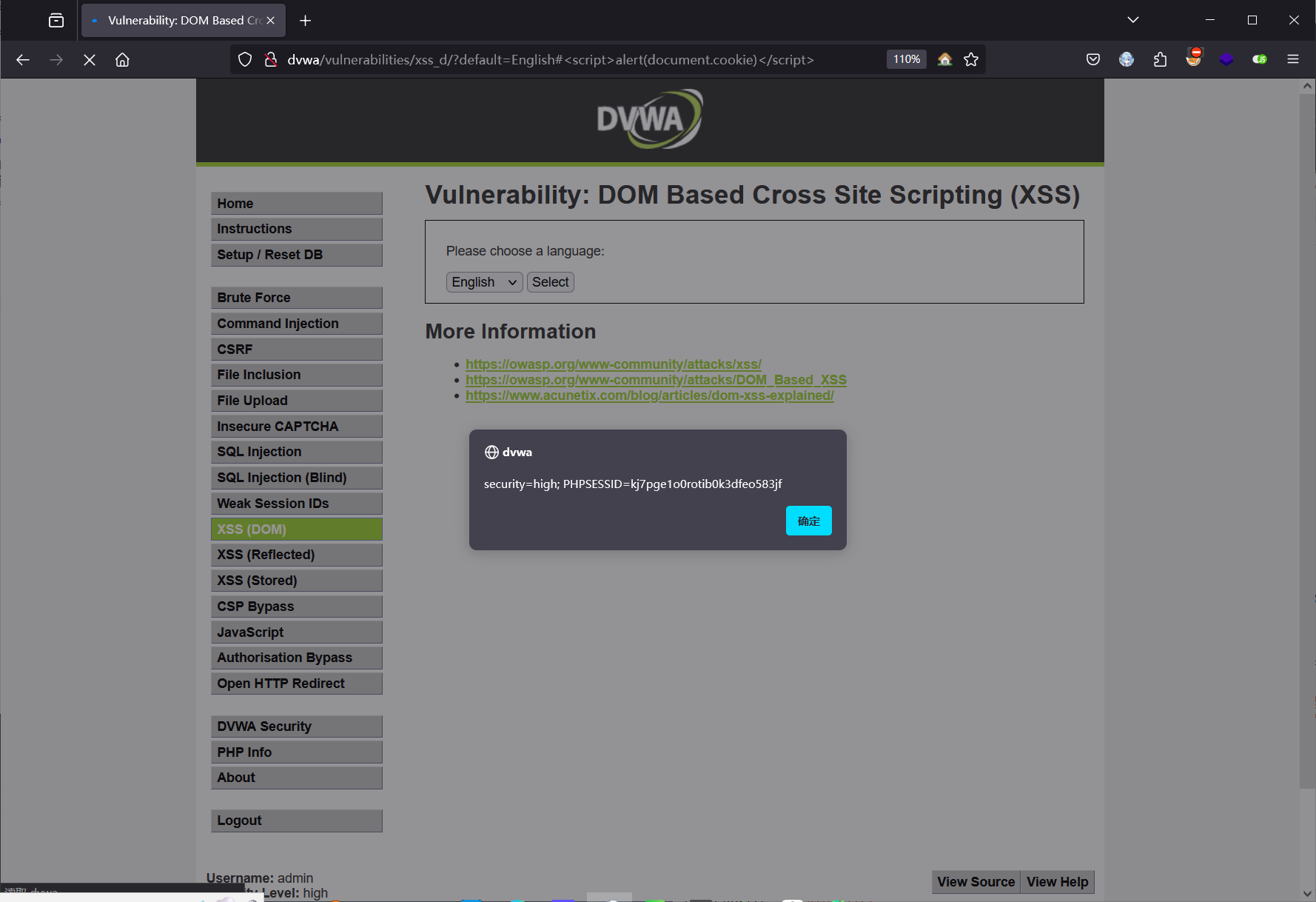
Task: Open the purple layers extension icon
Action: tap(1226, 59)
